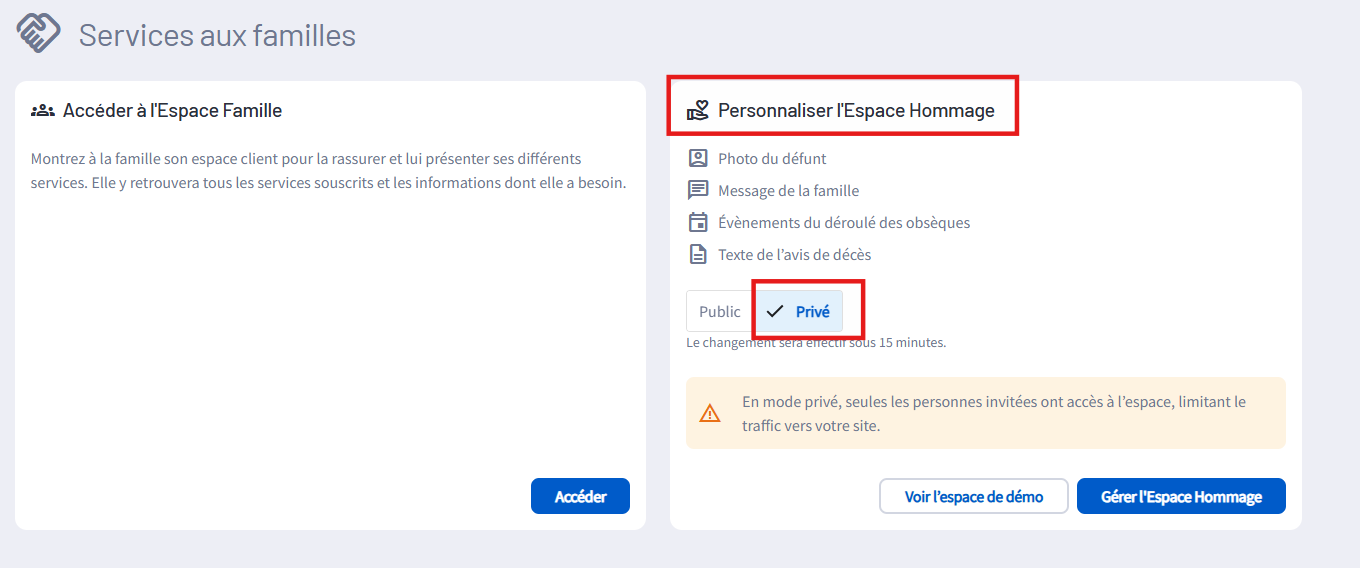
Task: Click the family group icon beside Espace Famille
Action: [x=43, y=111]
